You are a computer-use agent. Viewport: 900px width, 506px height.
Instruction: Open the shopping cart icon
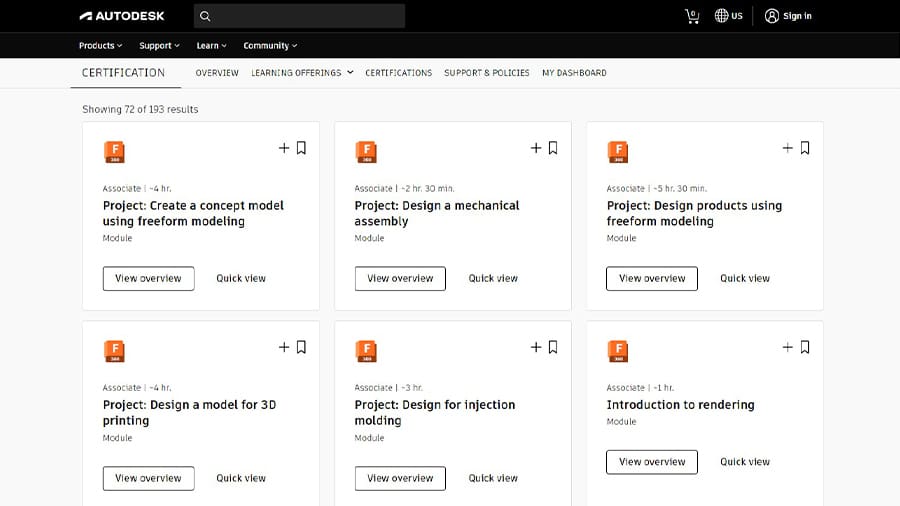tap(692, 16)
